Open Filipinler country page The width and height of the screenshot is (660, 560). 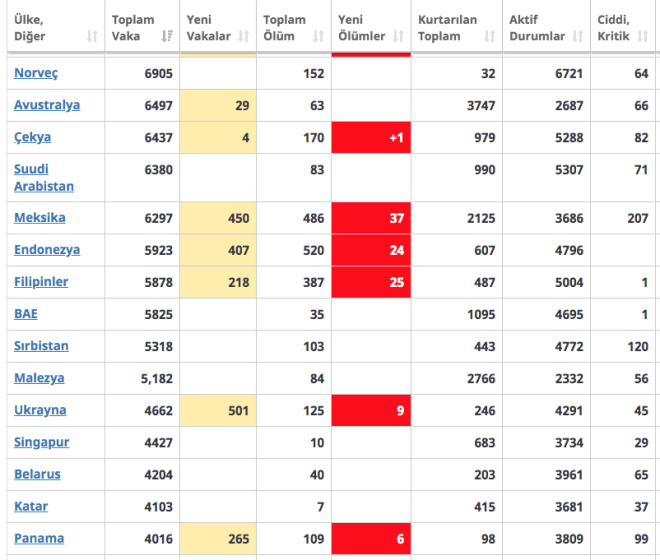[41, 282]
